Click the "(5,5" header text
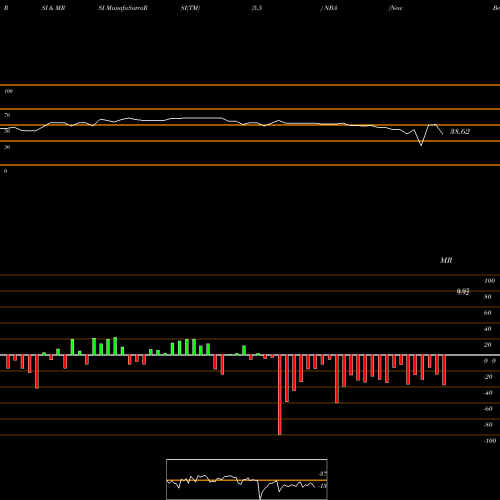500x500 pixels. click(x=257, y=8)
